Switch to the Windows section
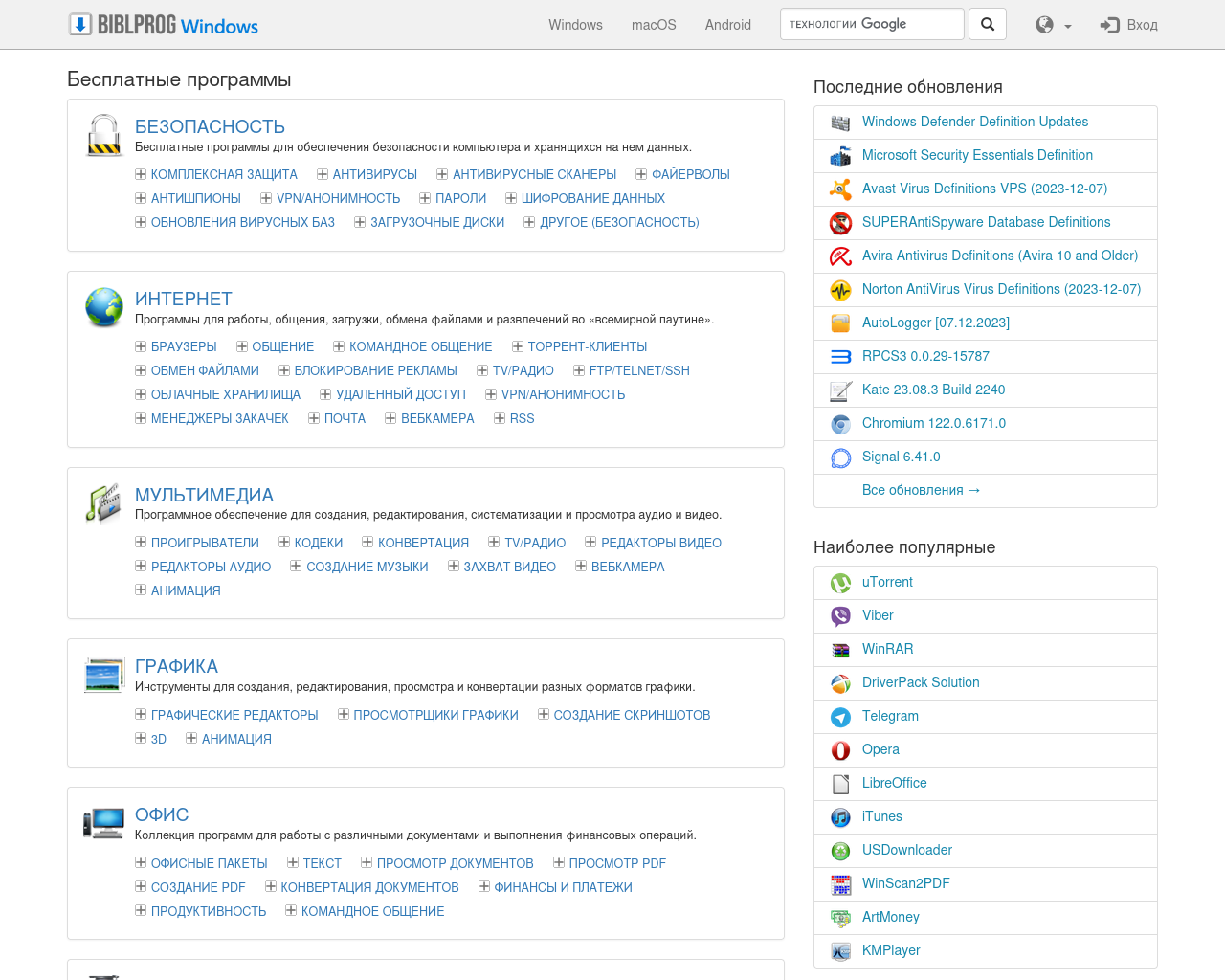Viewport: 1225px width, 980px height. click(x=575, y=25)
